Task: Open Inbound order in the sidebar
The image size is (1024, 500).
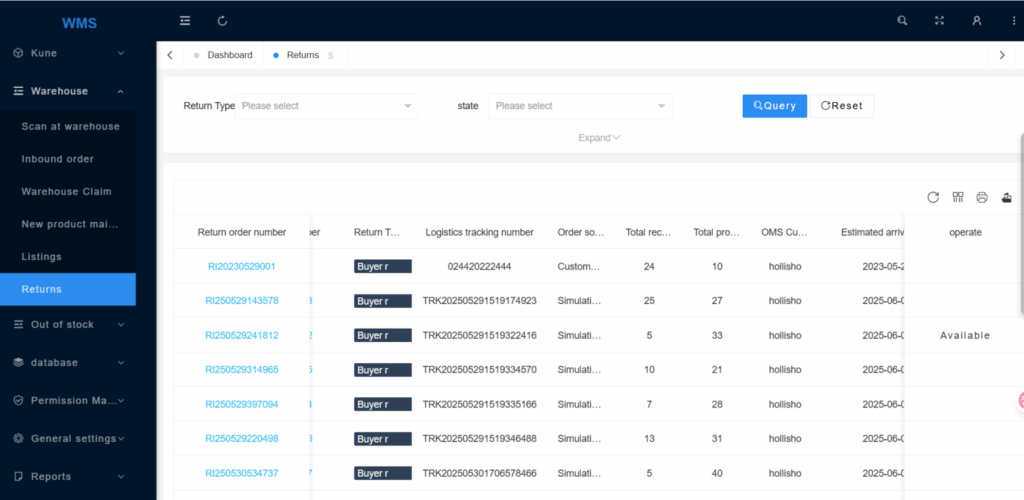Action: 58,159
